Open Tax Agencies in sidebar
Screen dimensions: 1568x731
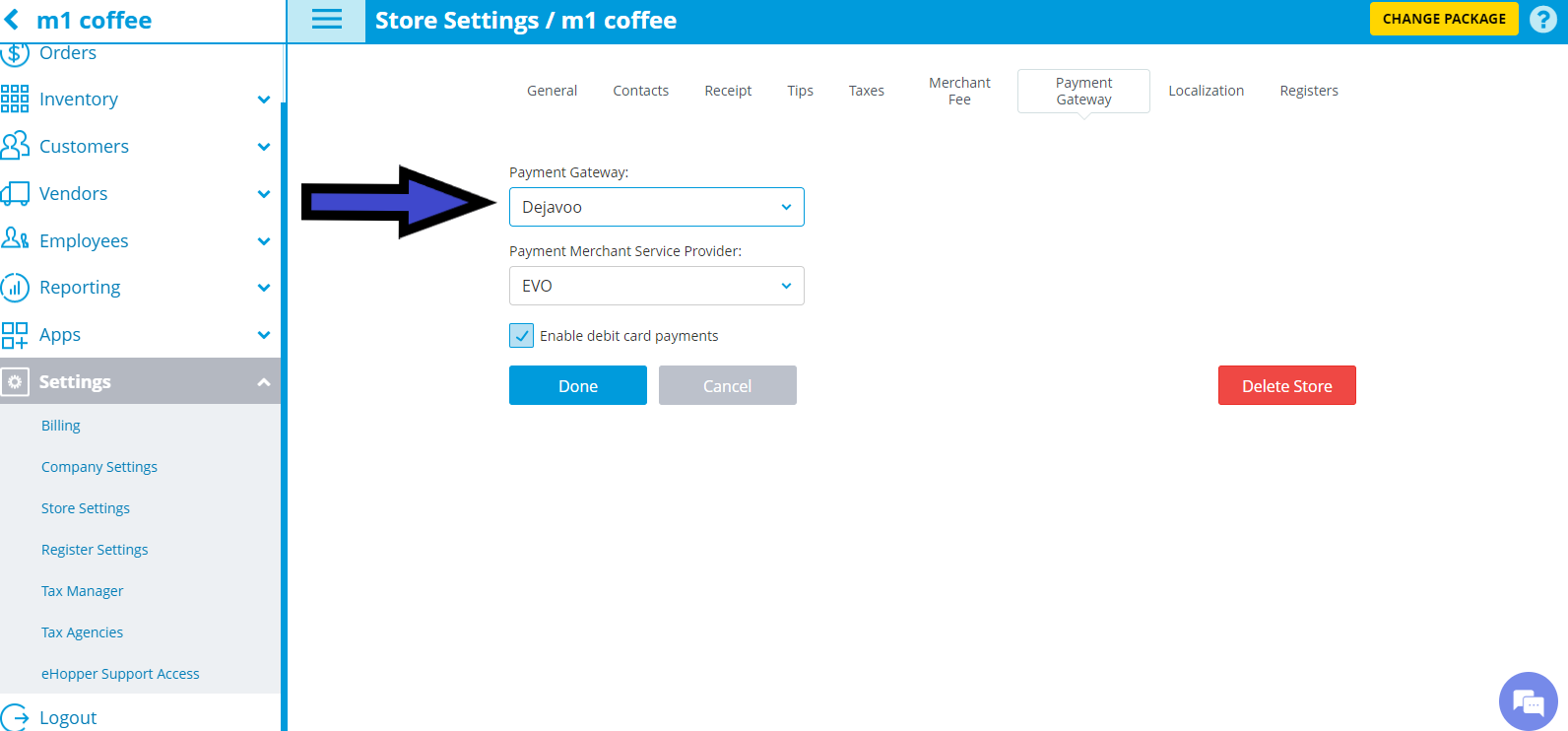83,632
